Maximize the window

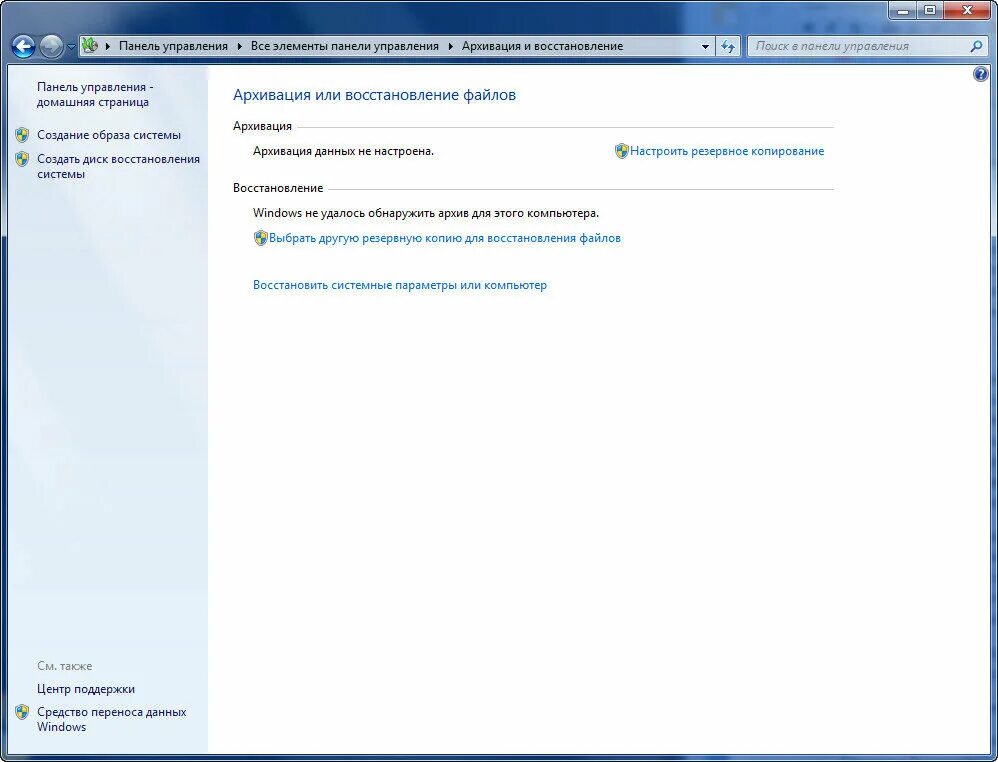[x=930, y=10]
